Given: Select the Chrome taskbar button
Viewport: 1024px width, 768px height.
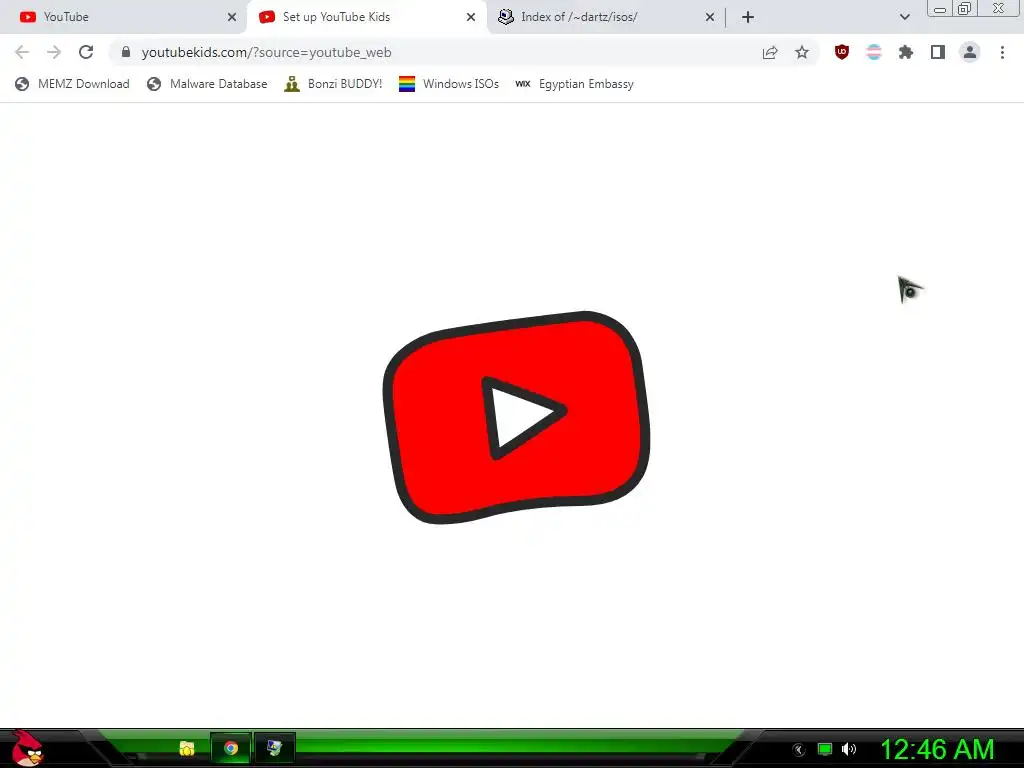Looking at the screenshot, I should pos(231,748).
